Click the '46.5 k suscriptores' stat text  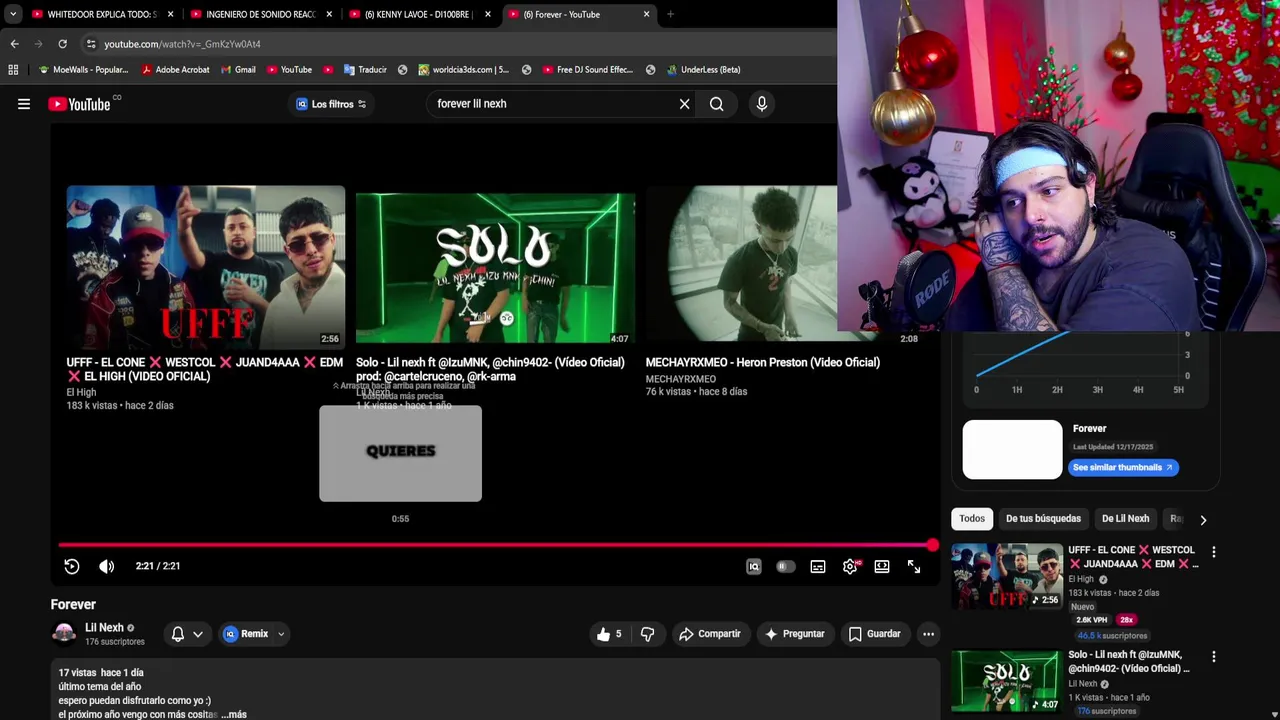(1112, 636)
